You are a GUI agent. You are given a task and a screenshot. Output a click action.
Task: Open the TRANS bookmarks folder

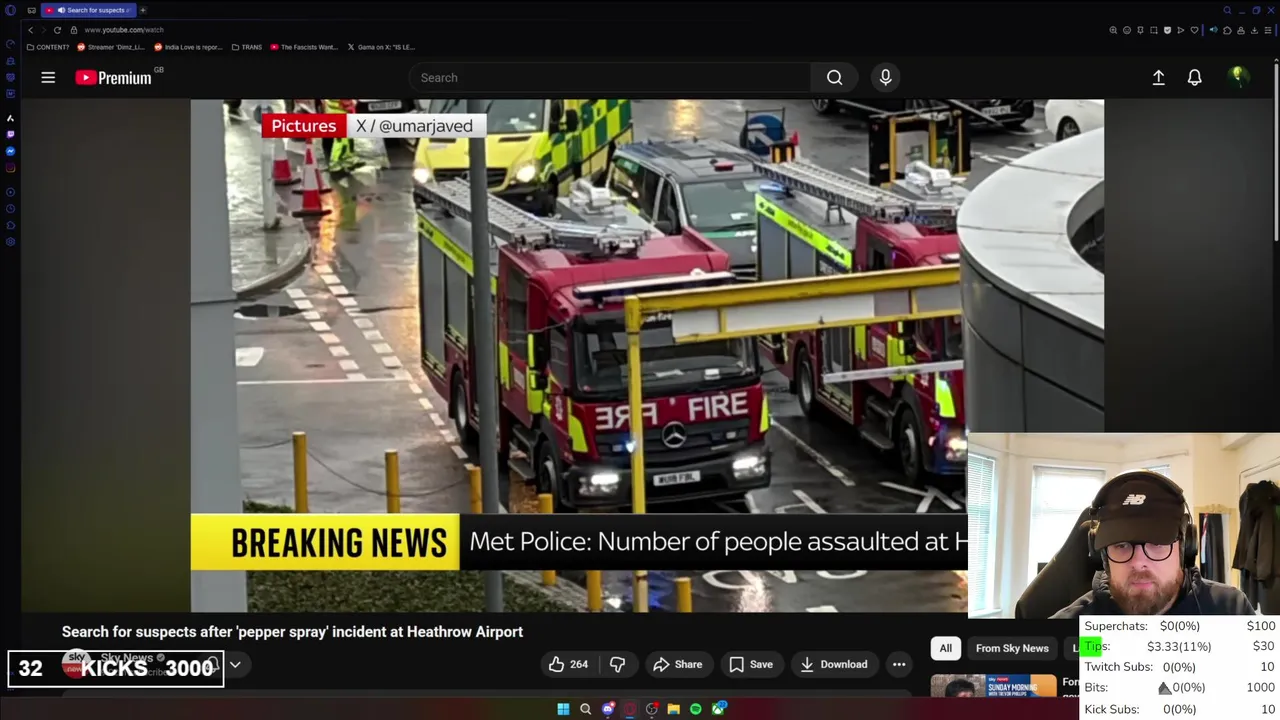coord(246,47)
